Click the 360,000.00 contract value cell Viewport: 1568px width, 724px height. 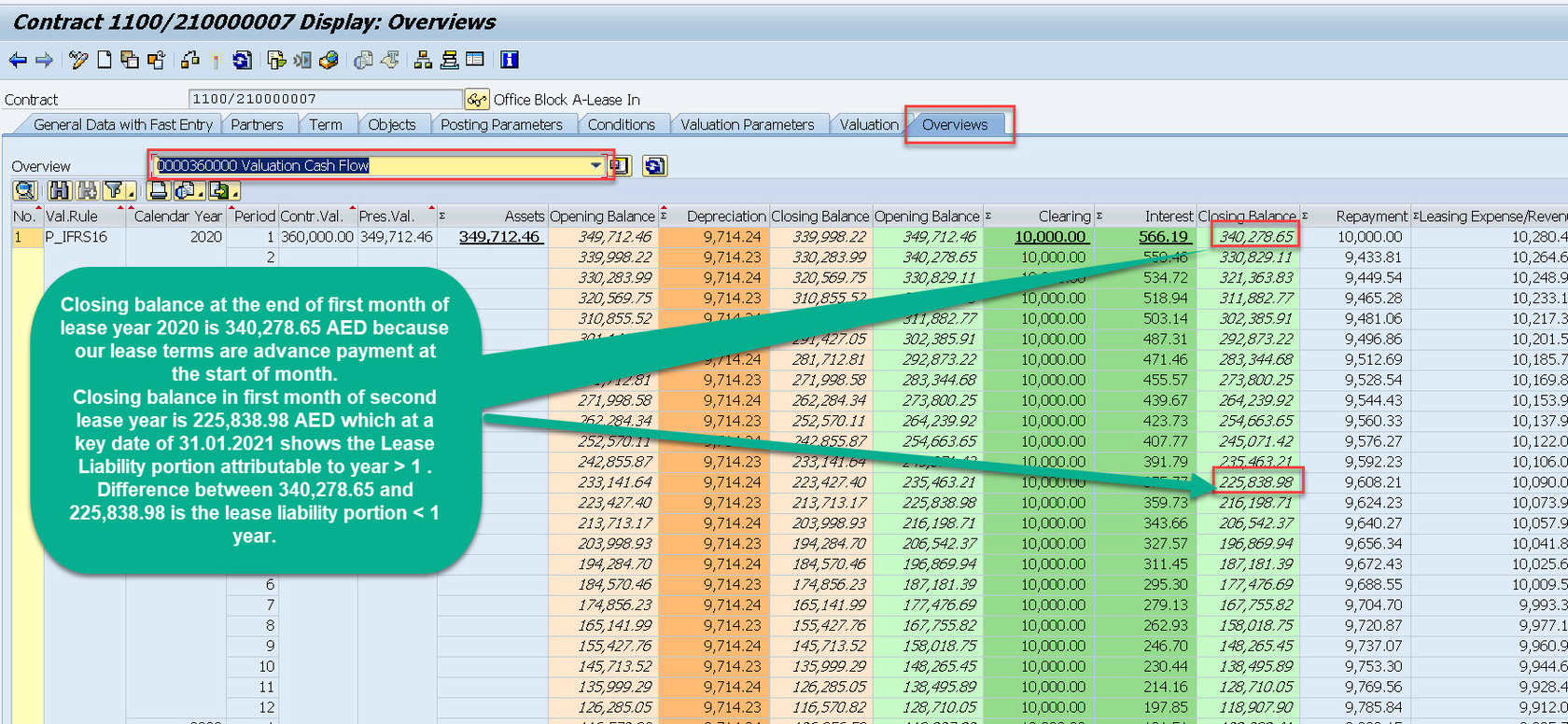317,237
